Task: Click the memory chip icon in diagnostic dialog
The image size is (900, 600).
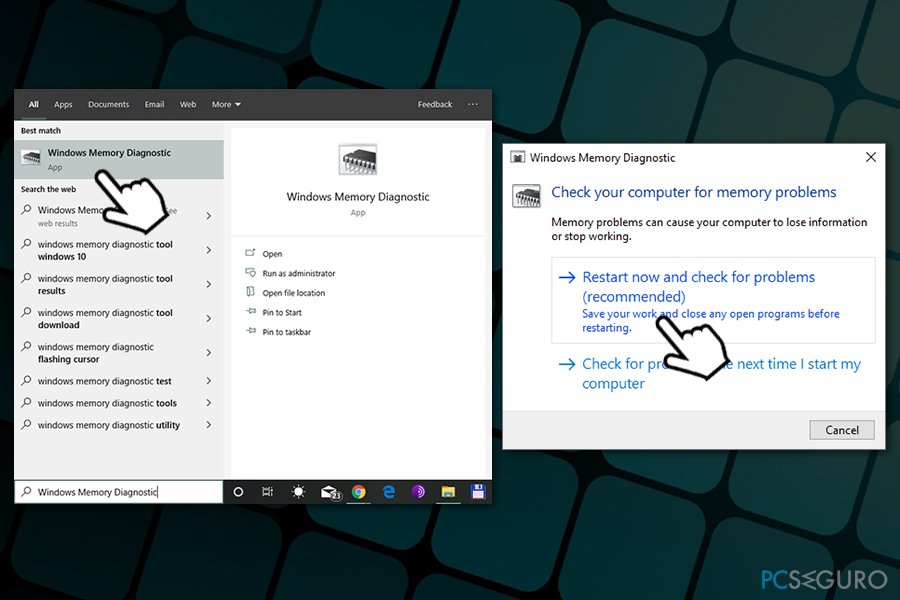Action: click(527, 196)
